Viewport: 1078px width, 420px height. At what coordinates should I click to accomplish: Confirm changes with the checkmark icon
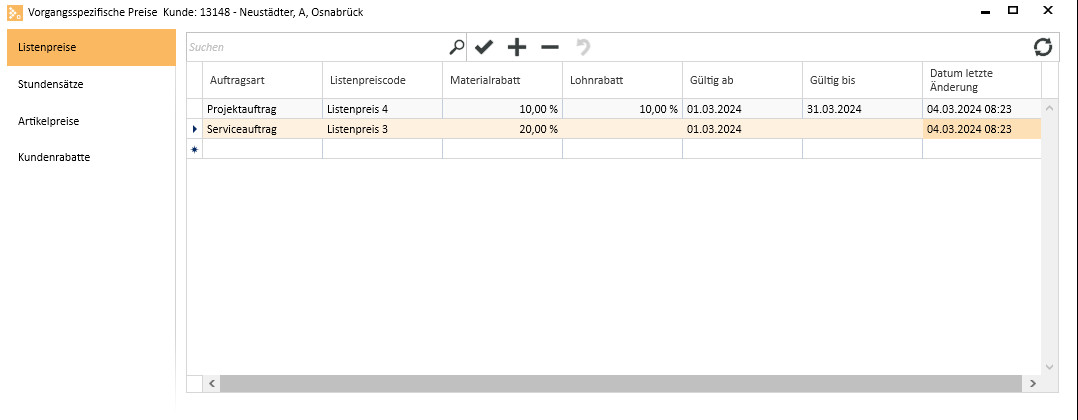pyautogui.click(x=484, y=47)
